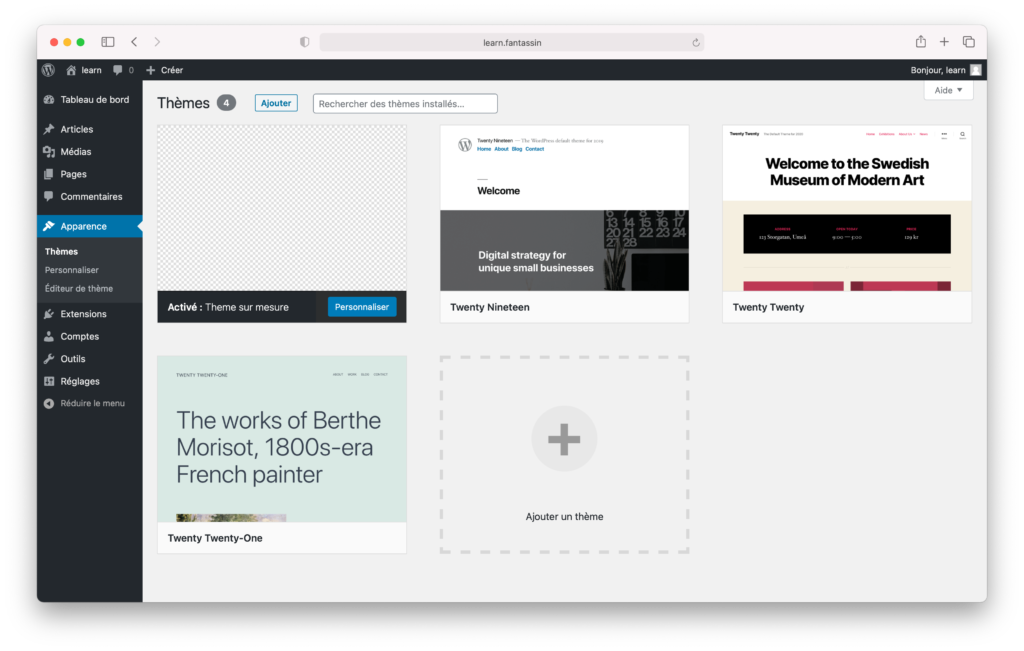Go back with the Safari back arrow
1024x651 pixels.
click(135, 42)
